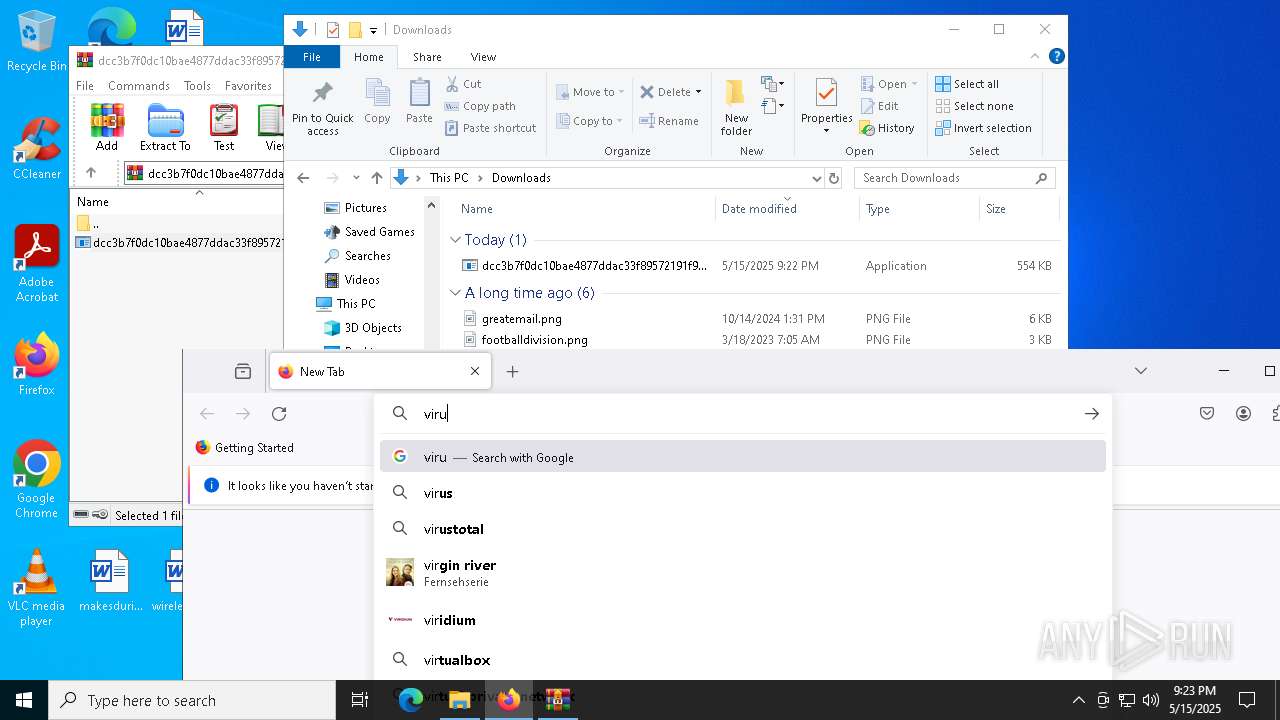The height and width of the screenshot is (720, 1280).
Task: Select viridium search suggestion
Action: pos(743,620)
